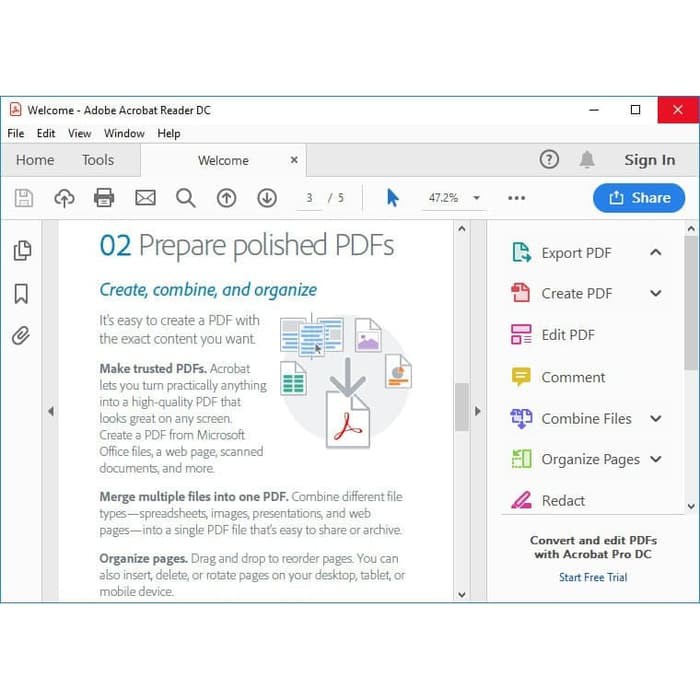Click the Save file icon
The image size is (700, 700).
tap(24, 198)
